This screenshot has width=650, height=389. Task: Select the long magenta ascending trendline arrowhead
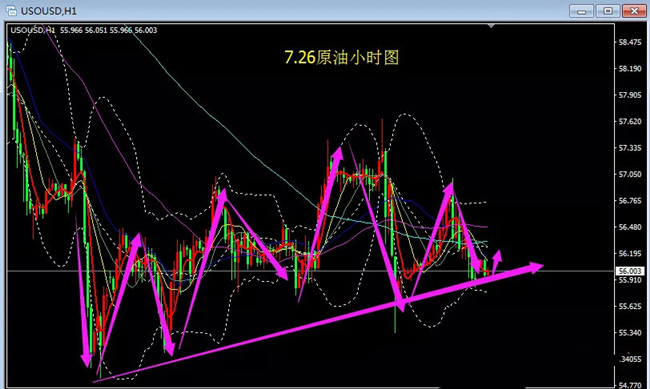click(x=535, y=267)
